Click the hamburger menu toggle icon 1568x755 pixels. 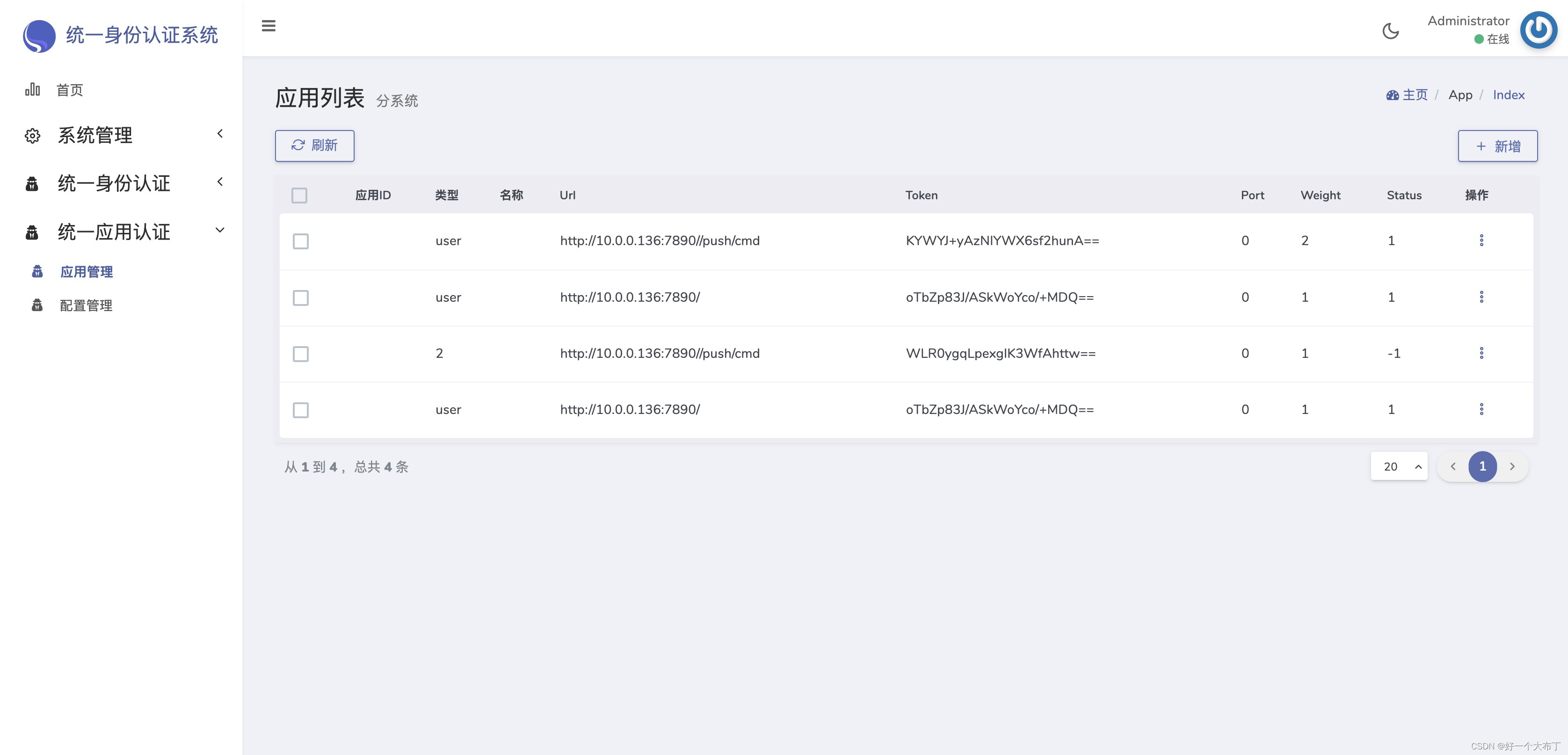coord(269,26)
